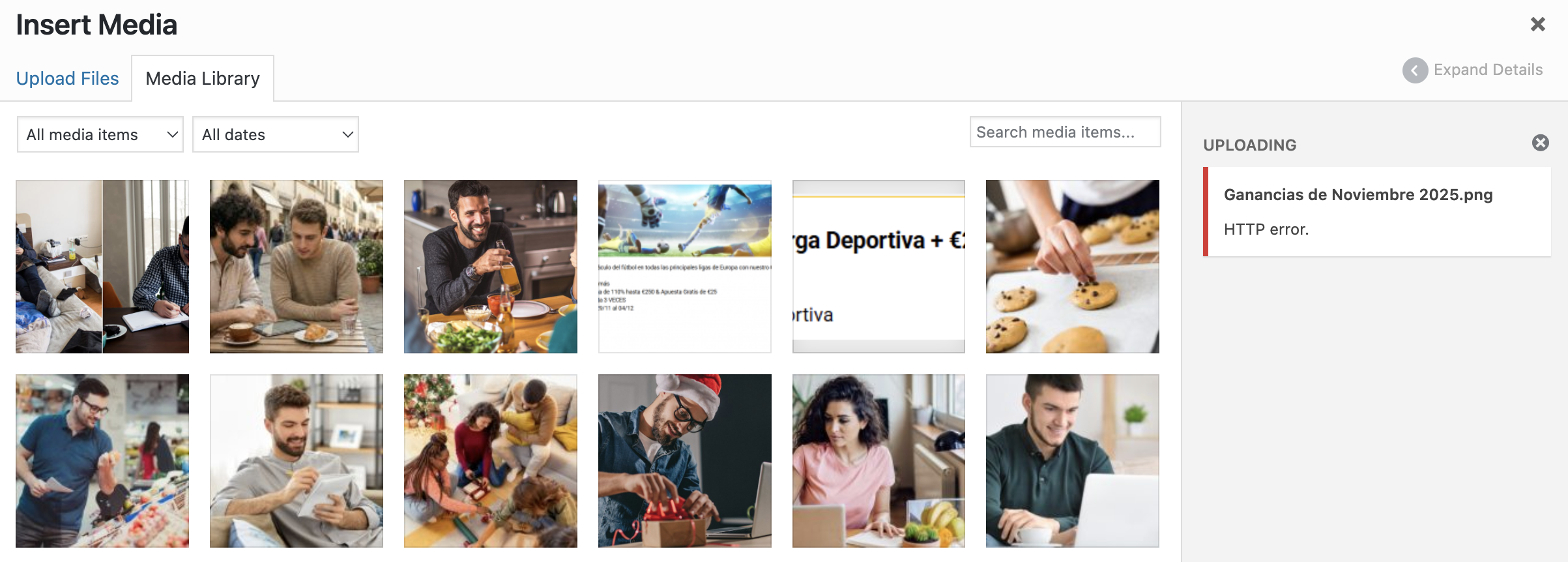Click the Ganancias de Noviembre 2025.png error item
1568x562 pixels.
(1377, 211)
